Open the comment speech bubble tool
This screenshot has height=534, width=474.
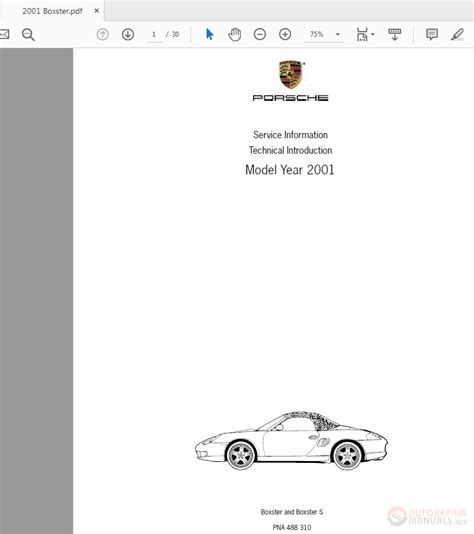(x=432, y=34)
